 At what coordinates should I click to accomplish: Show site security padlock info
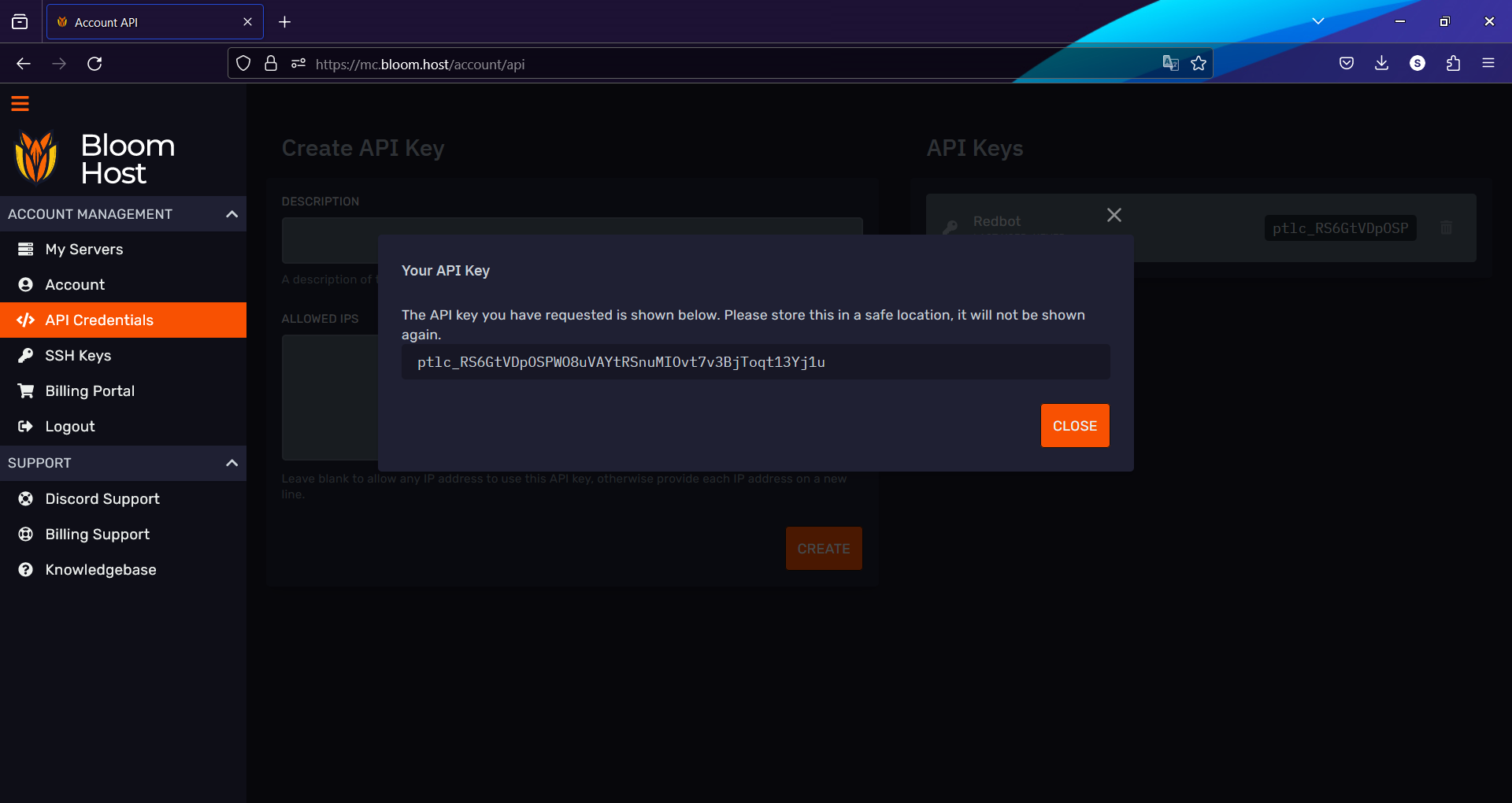271,64
